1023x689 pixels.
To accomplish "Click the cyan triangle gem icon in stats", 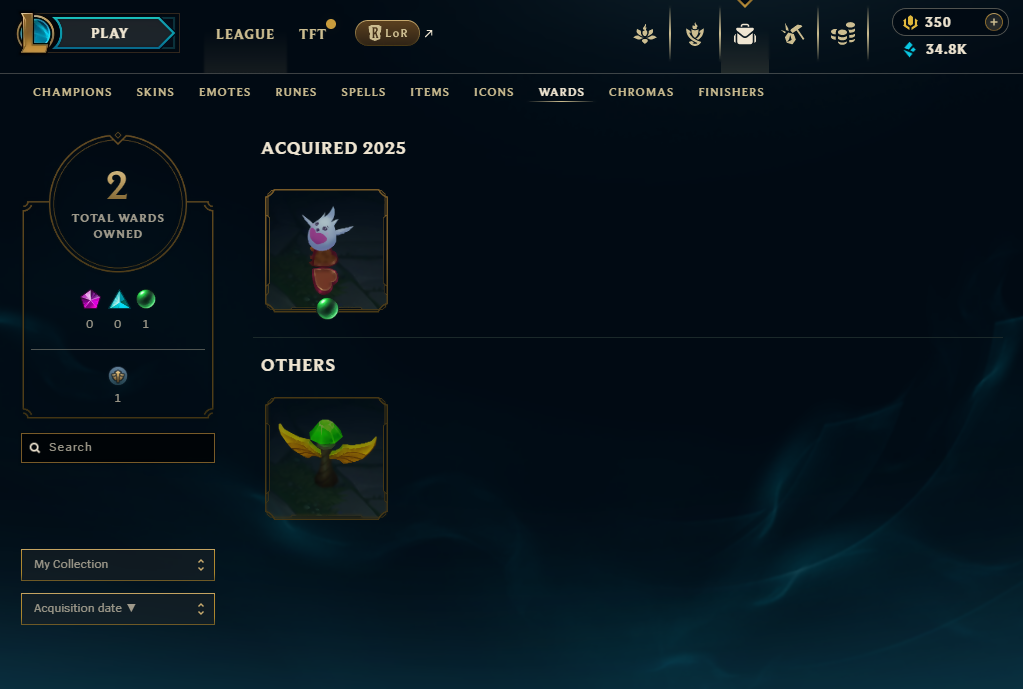I will tap(119, 299).
